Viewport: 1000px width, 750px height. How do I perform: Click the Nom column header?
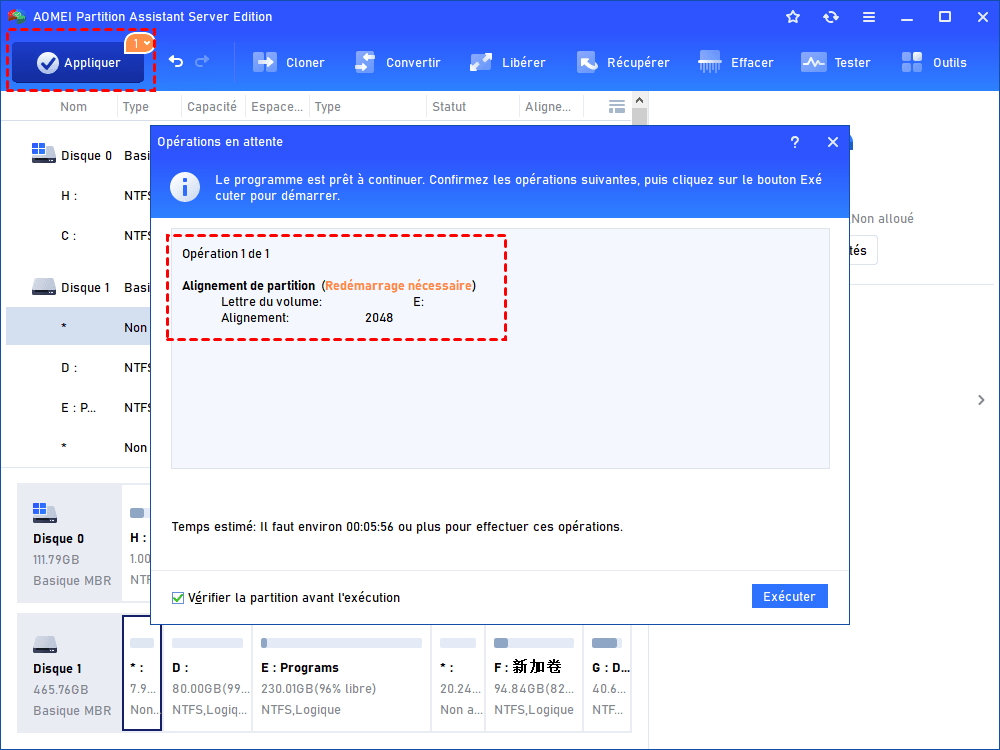coord(73,107)
